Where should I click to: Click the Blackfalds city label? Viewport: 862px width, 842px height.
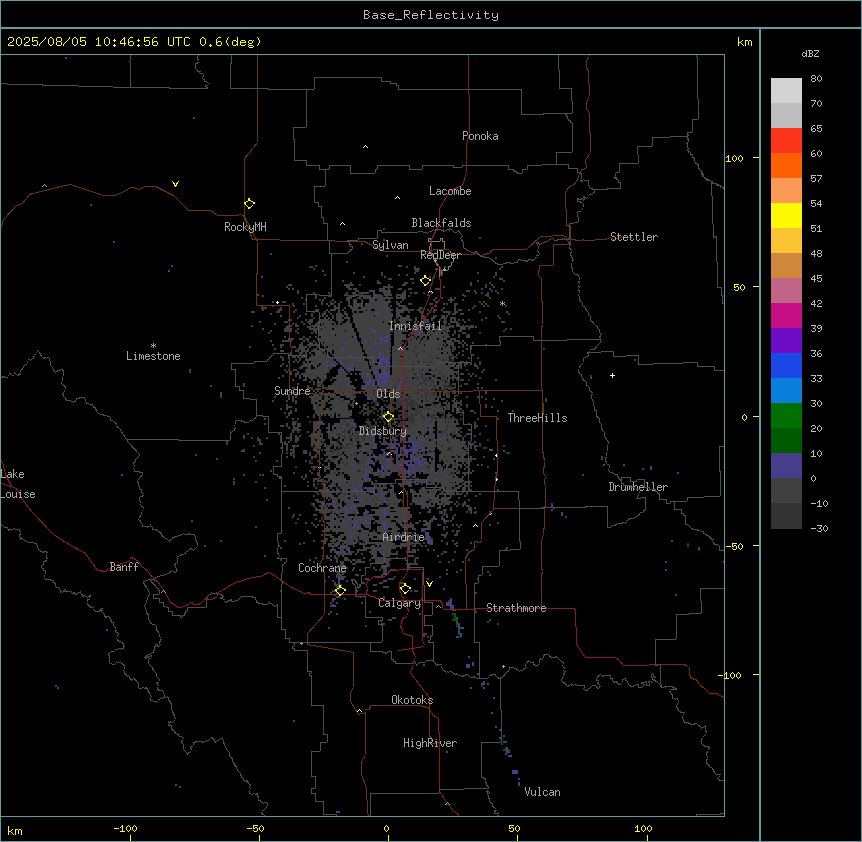[x=441, y=223]
